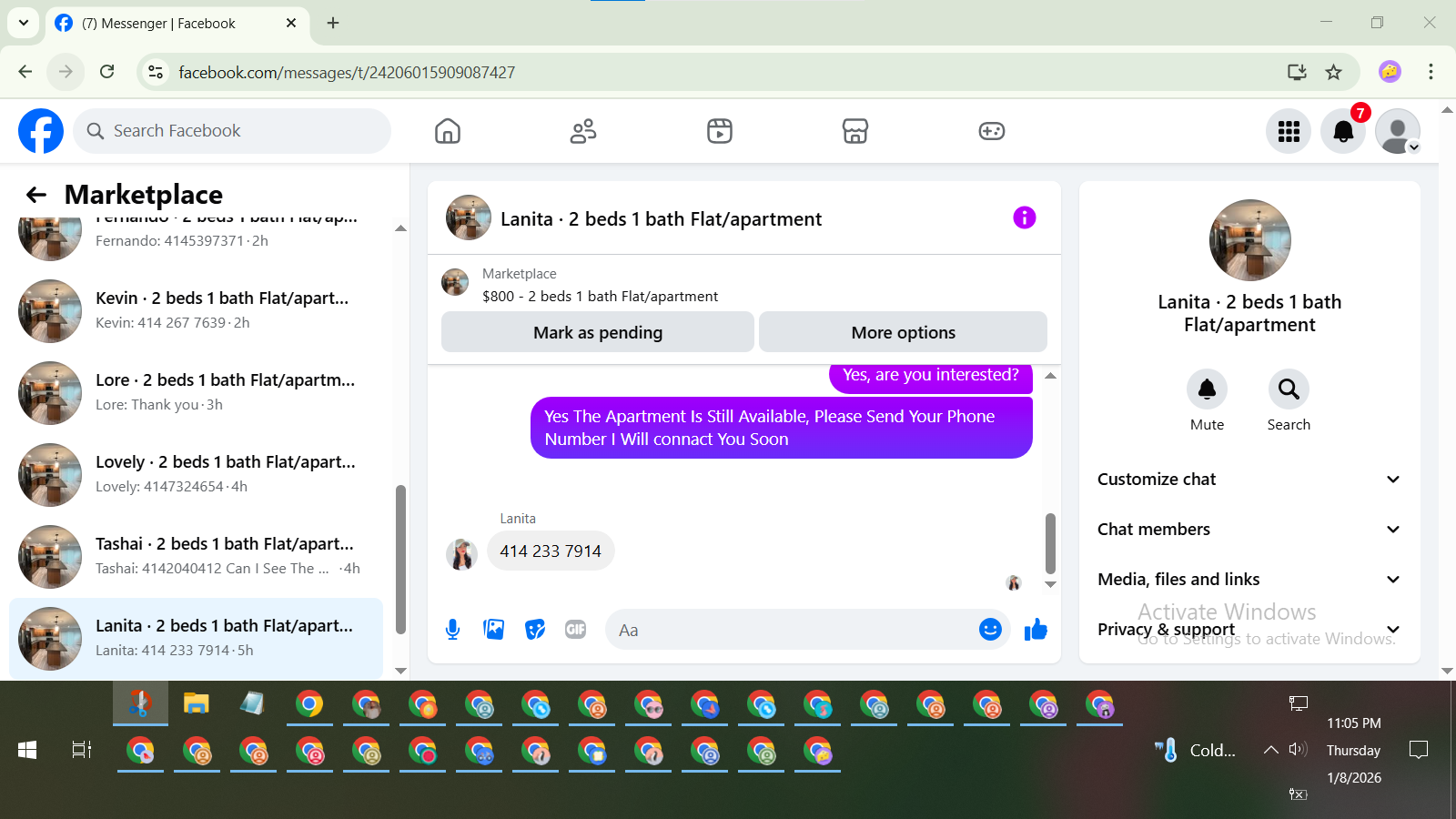1456x819 pixels.
Task: Expand Chat members section
Action: 1249,530
